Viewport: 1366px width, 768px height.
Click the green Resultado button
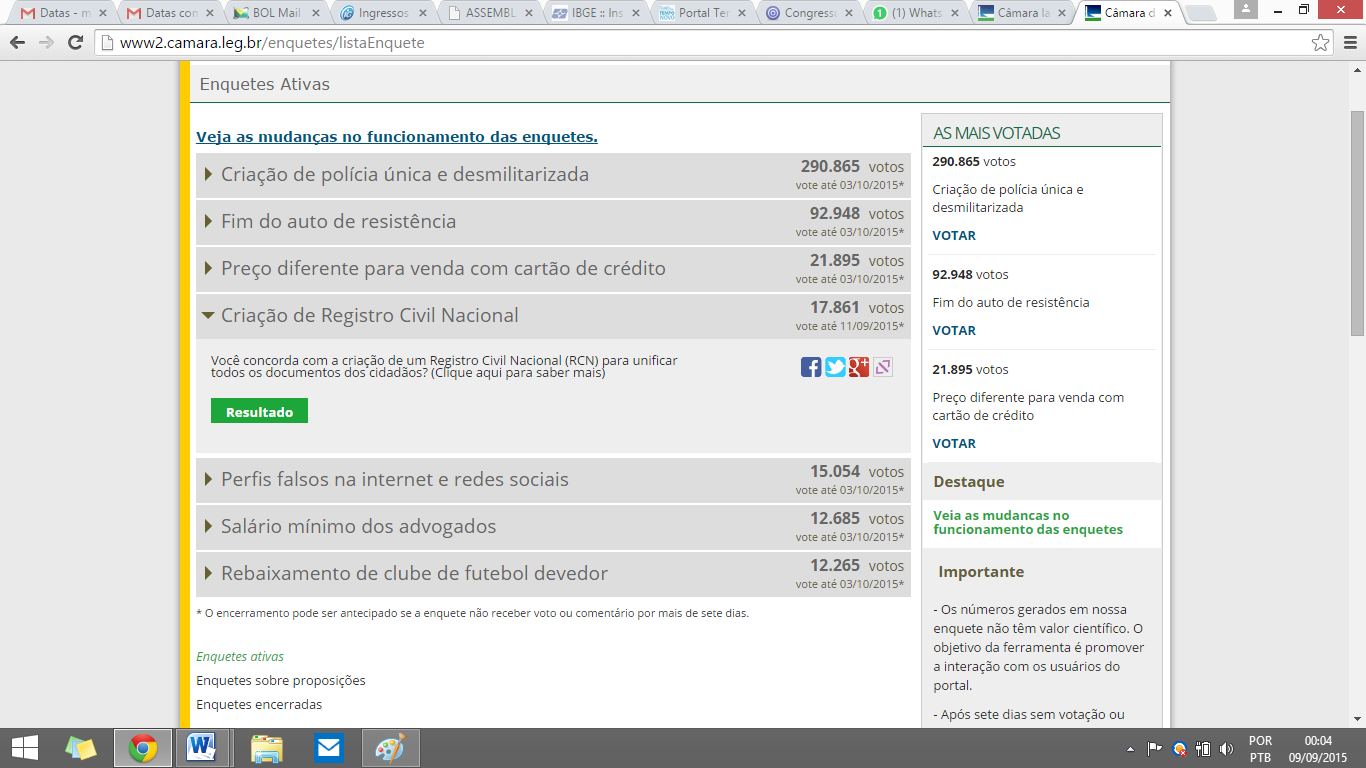click(259, 412)
